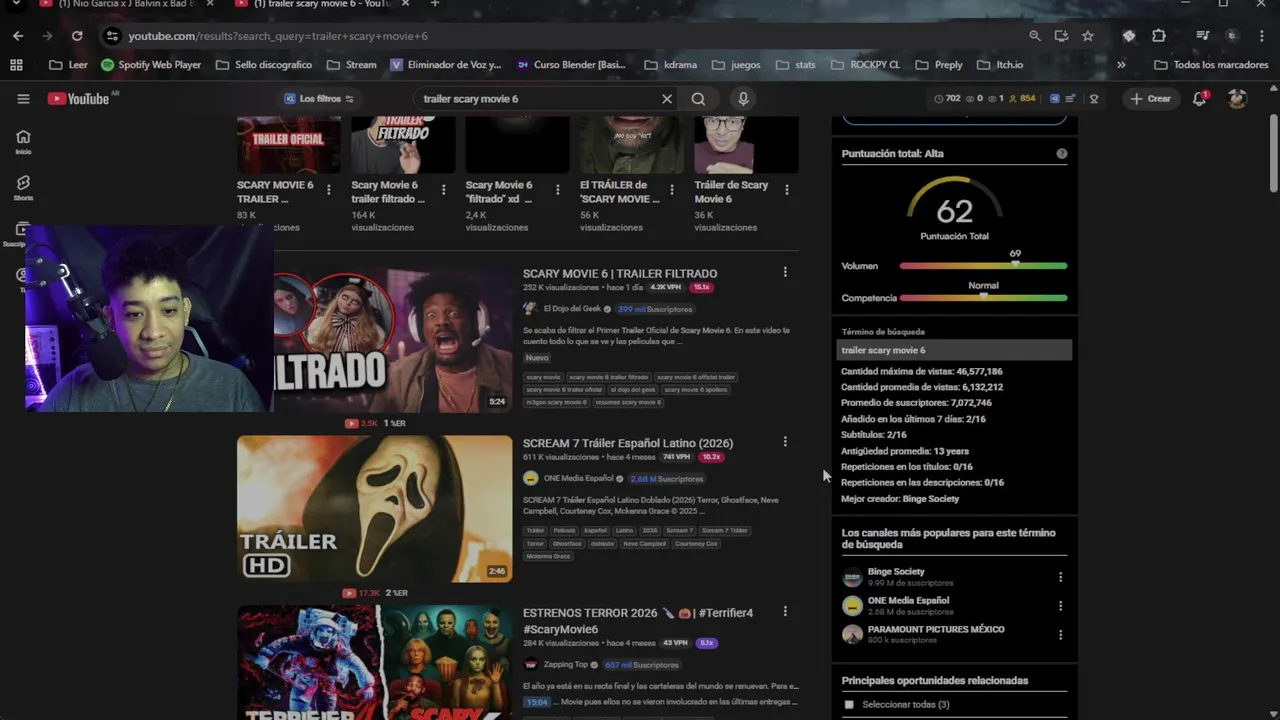Open the PARAMOUNT PICTURES MÉXICO options menu
The width and height of the screenshot is (1280, 720).
coord(1060,635)
